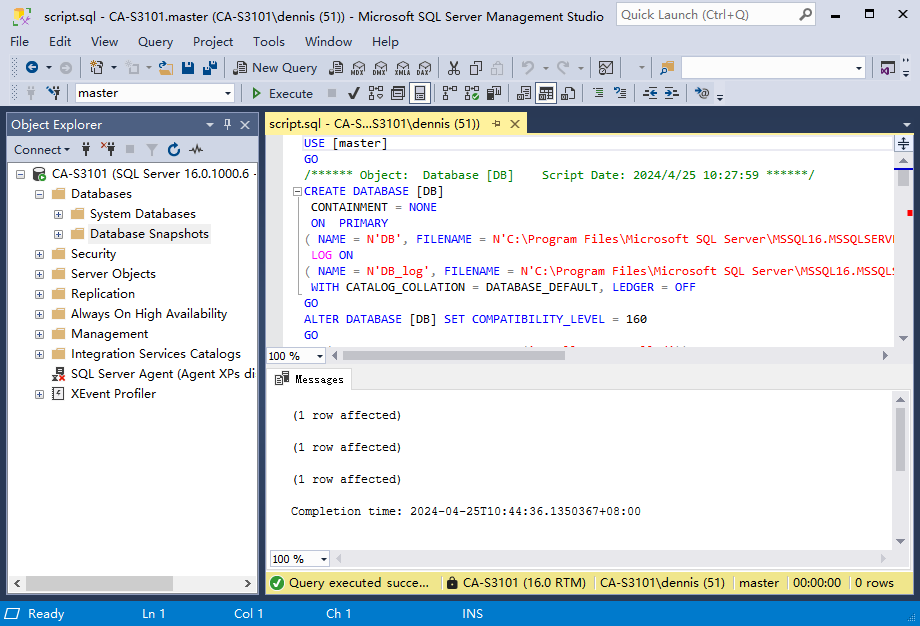Image resolution: width=920 pixels, height=626 pixels.
Task: Refresh the Object Explorer tree
Action: (x=174, y=150)
